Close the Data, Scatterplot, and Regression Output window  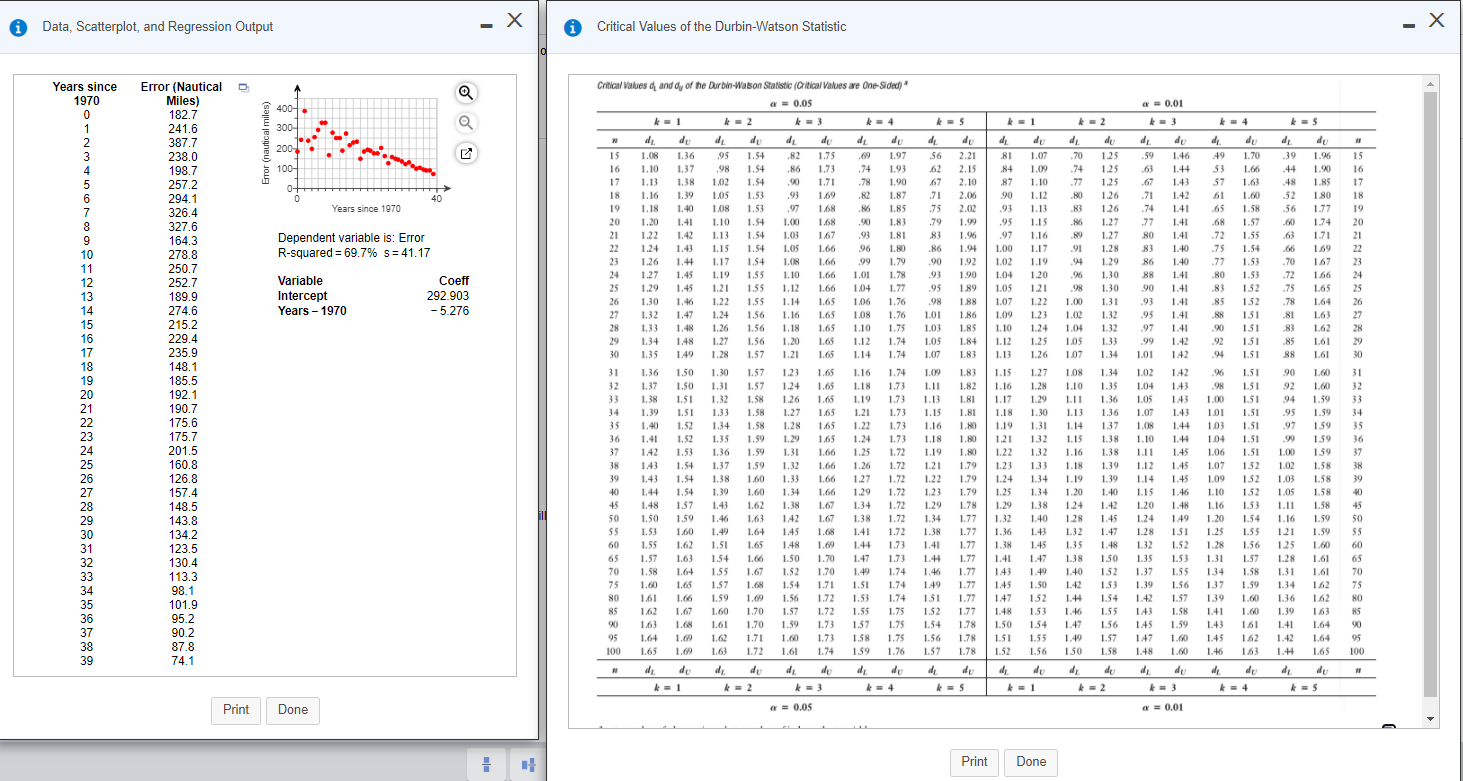coord(515,20)
